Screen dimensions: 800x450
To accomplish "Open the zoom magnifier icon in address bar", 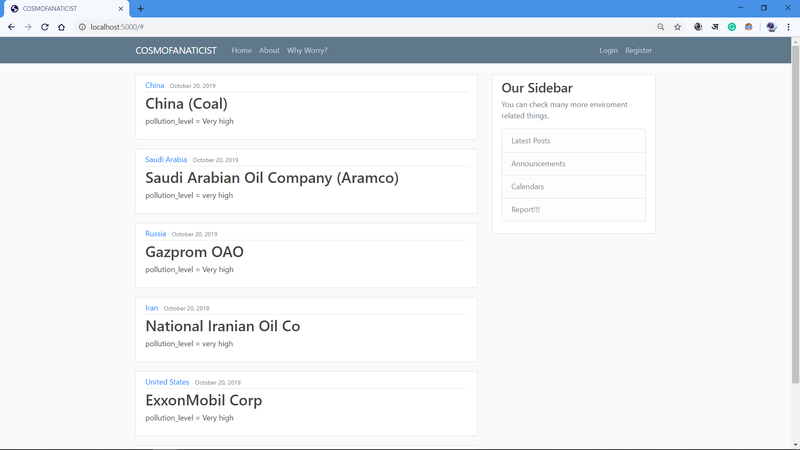I will pos(660,27).
